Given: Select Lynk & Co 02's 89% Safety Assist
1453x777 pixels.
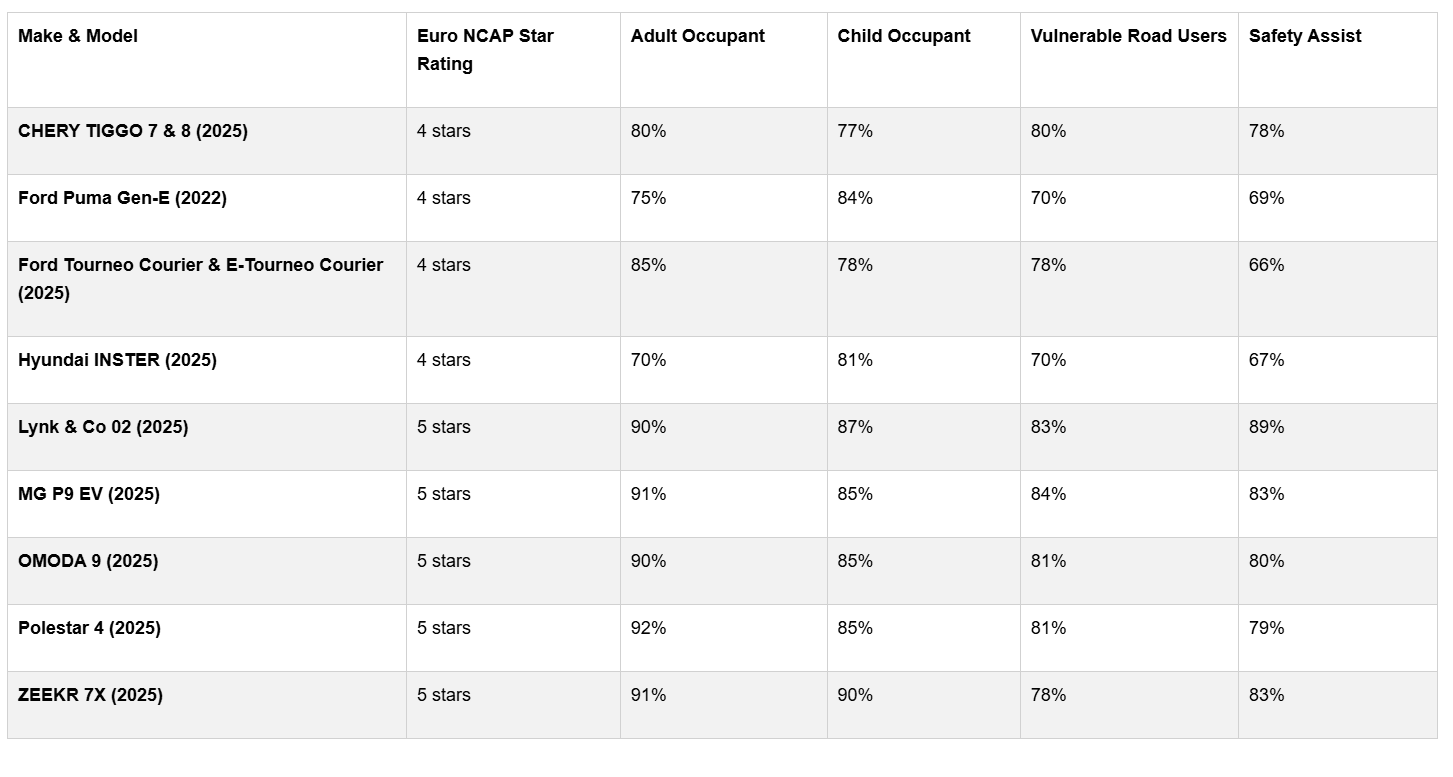Looking at the screenshot, I should [1266, 427].
